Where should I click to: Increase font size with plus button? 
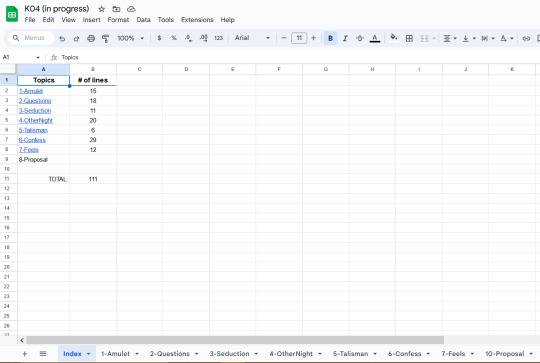(313, 38)
